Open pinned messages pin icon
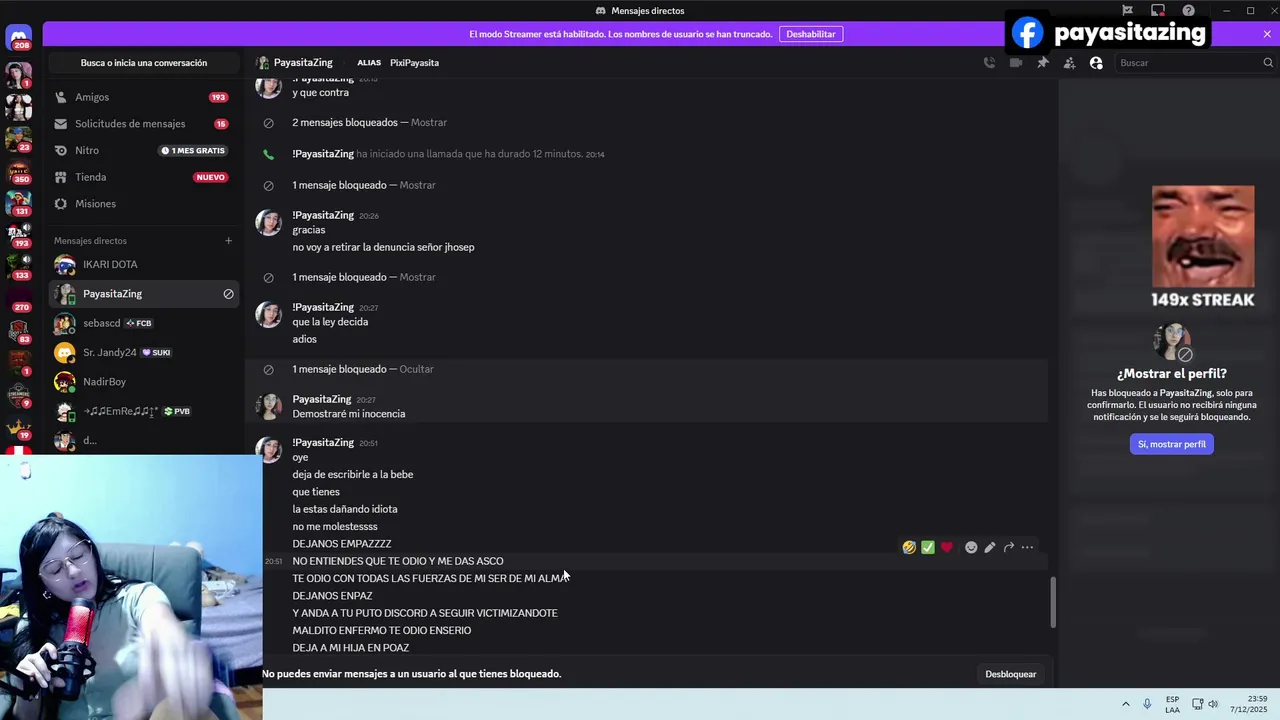This screenshot has height=720, width=1280. [1043, 63]
